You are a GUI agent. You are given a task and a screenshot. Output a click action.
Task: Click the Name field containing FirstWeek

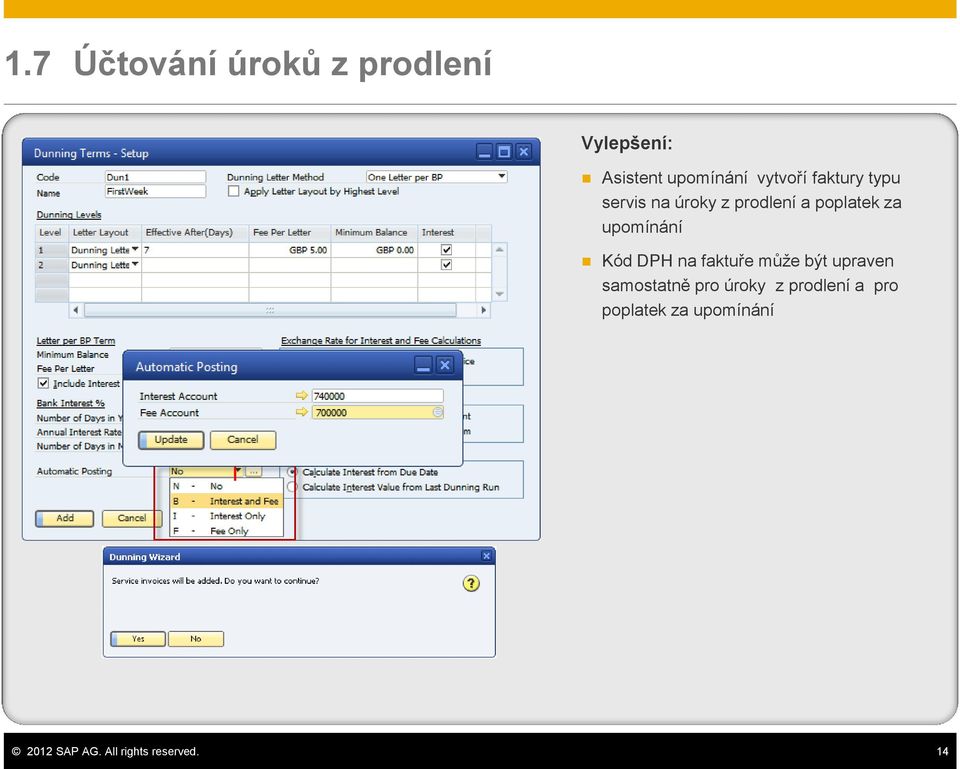156,191
